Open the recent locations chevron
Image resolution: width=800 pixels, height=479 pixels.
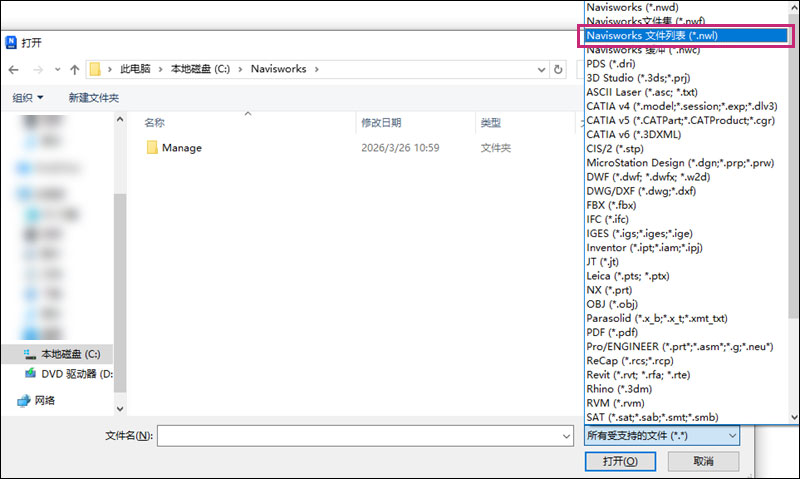pyautogui.click(x=58, y=69)
